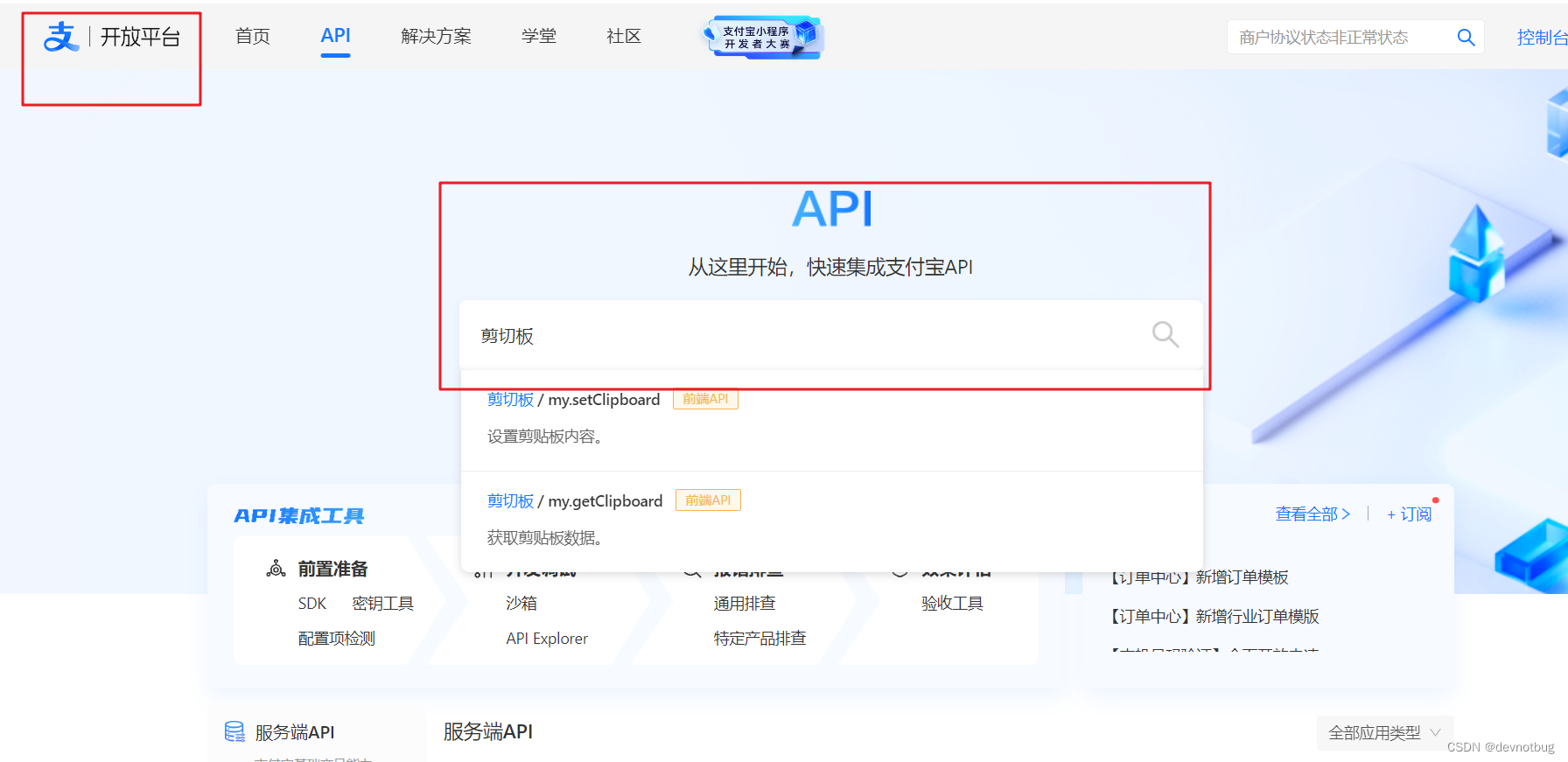Open the 特定产品排查 link
This screenshot has height=762, width=1568.
tap(759, 639)
